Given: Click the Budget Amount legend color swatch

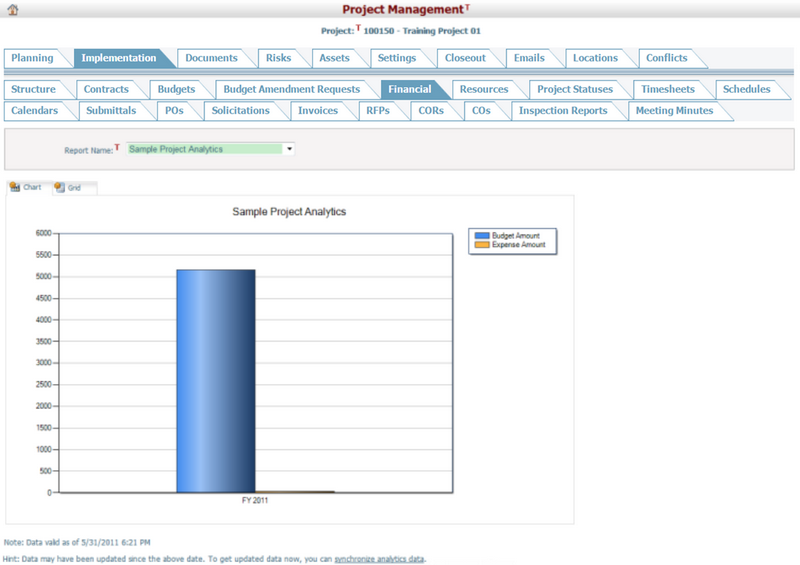Looking at the screenshot, I should click(x=482, y=236).
